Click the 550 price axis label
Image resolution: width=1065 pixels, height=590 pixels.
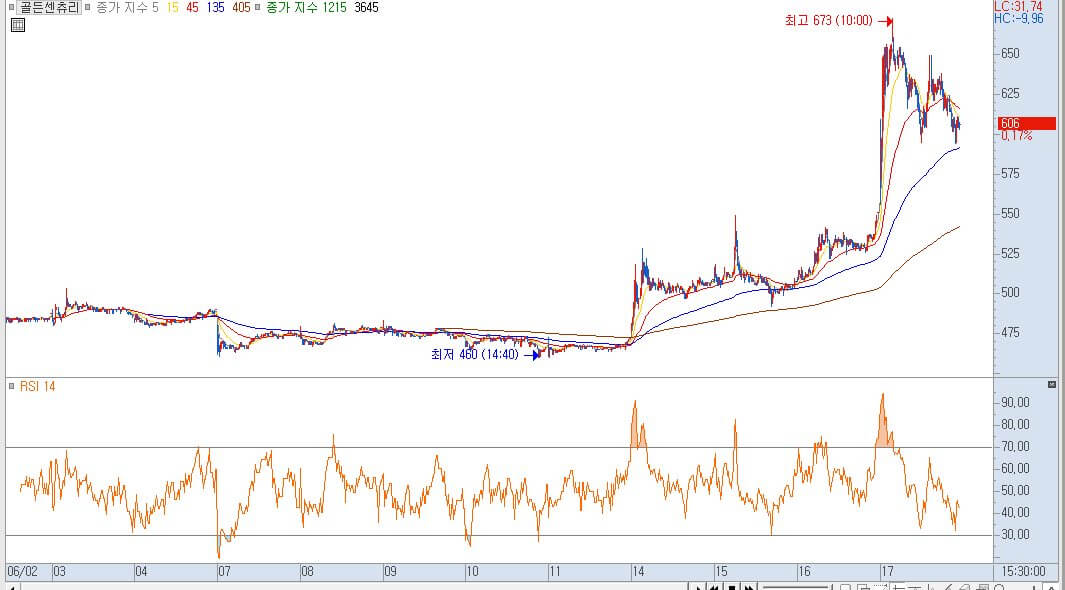click(1010, 213)
